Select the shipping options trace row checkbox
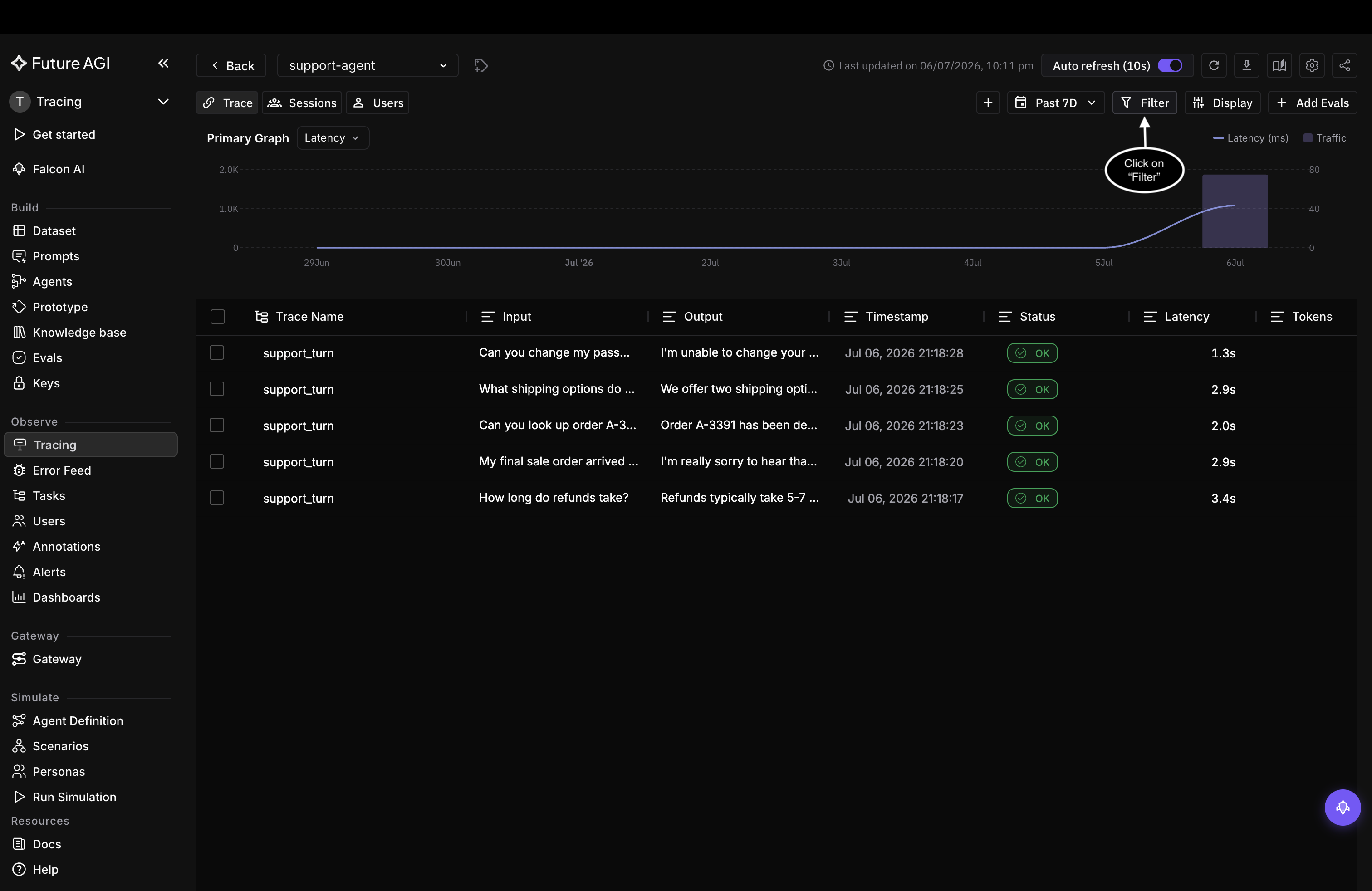This screenshot has width=1372, height=891. click(x=217, y=389)
